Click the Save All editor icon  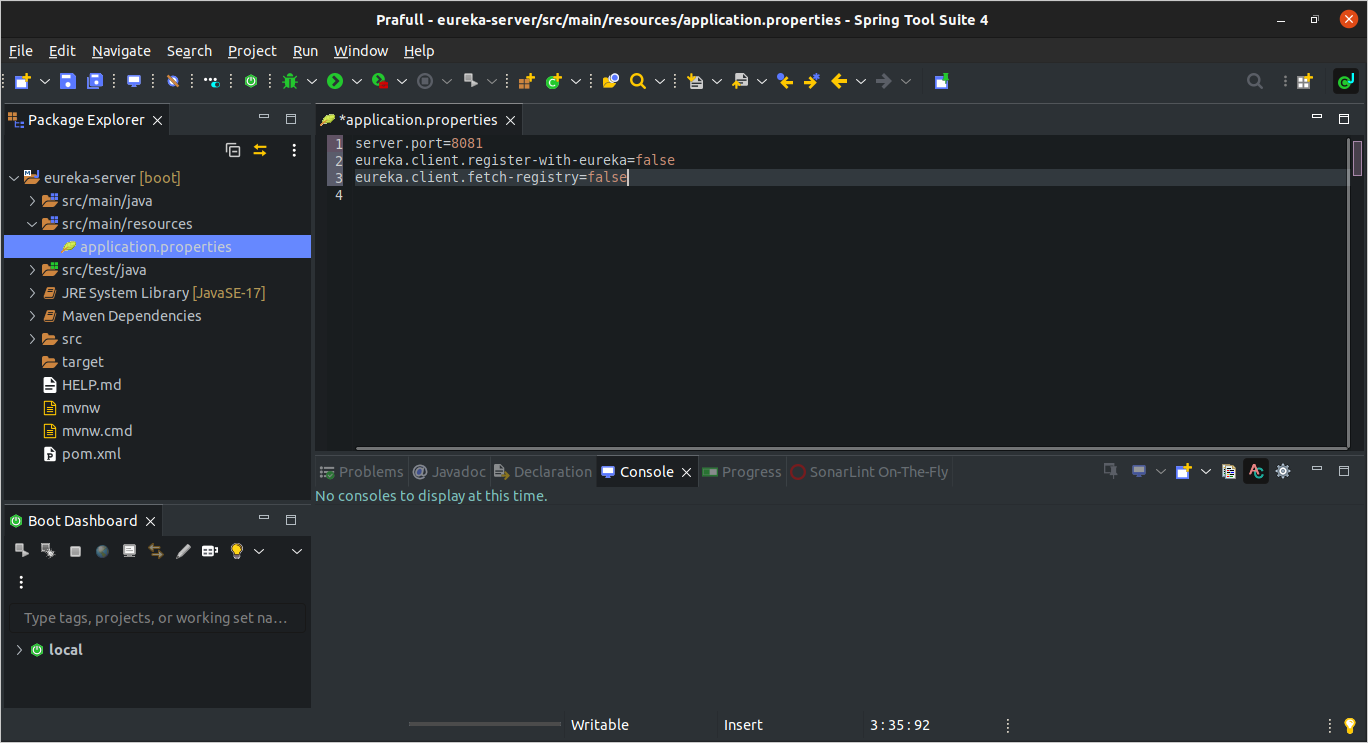tap(95, 81)
